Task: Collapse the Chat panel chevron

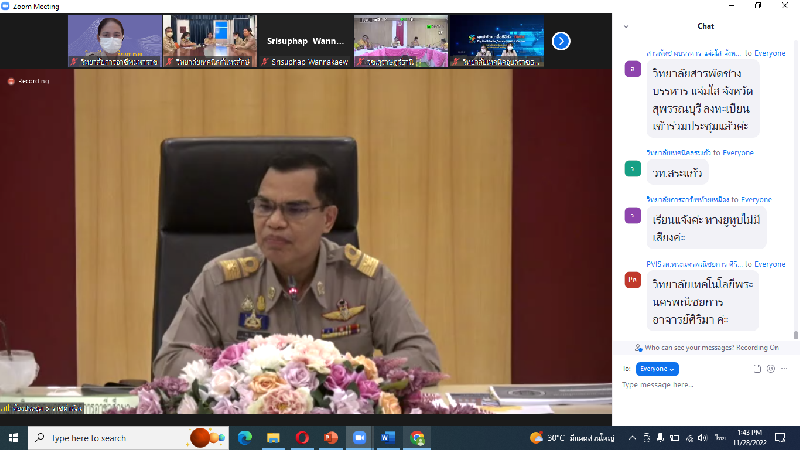Action: click(x=625, y=26)
